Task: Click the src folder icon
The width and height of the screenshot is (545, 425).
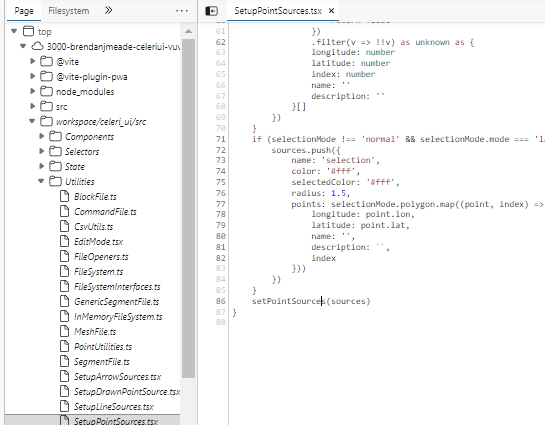Action: pyautogui.click(x=46, y=106)
